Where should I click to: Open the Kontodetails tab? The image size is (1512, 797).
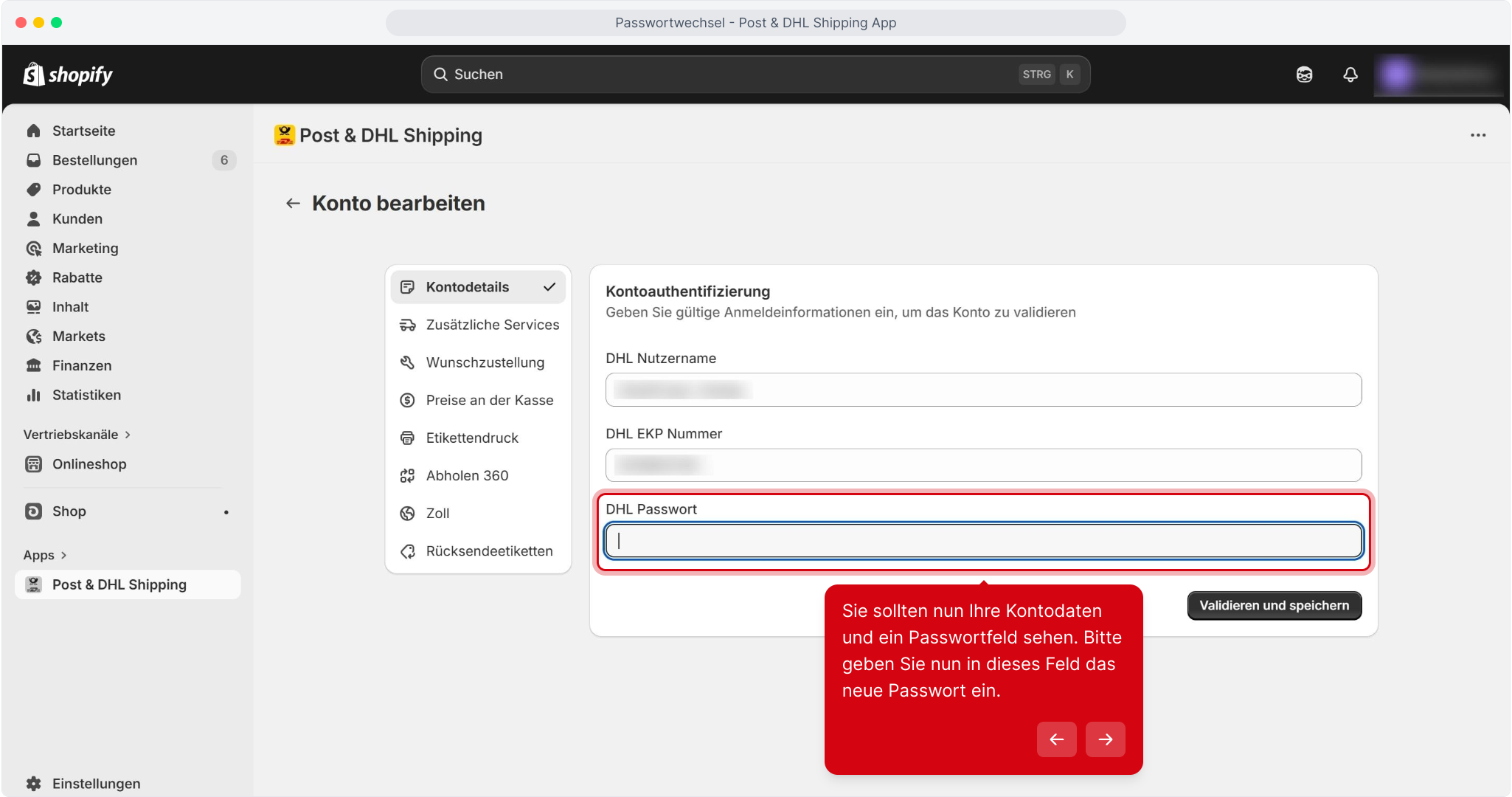pyautogui.click(x=478, y=287)
